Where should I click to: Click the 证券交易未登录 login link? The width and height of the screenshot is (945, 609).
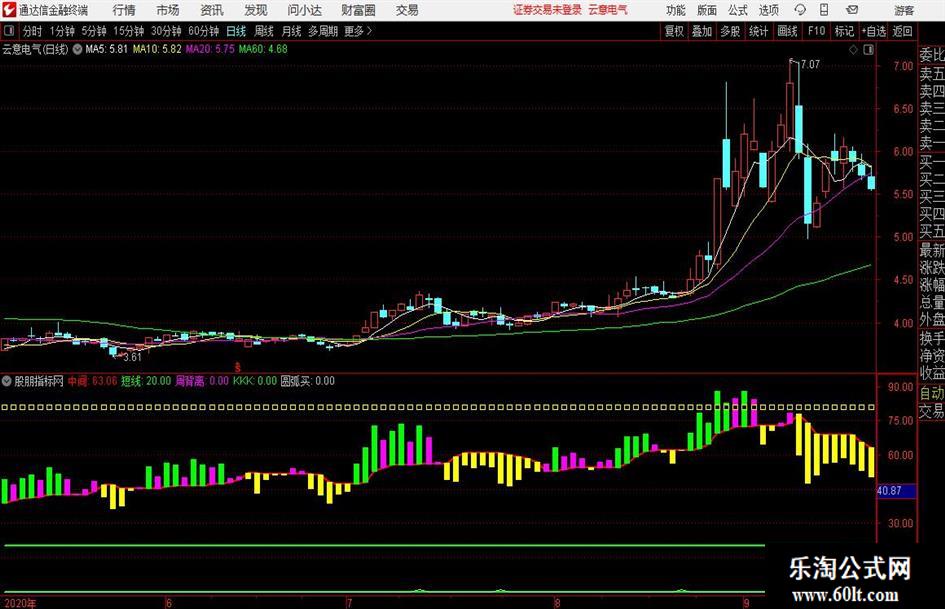click(548, 10)
